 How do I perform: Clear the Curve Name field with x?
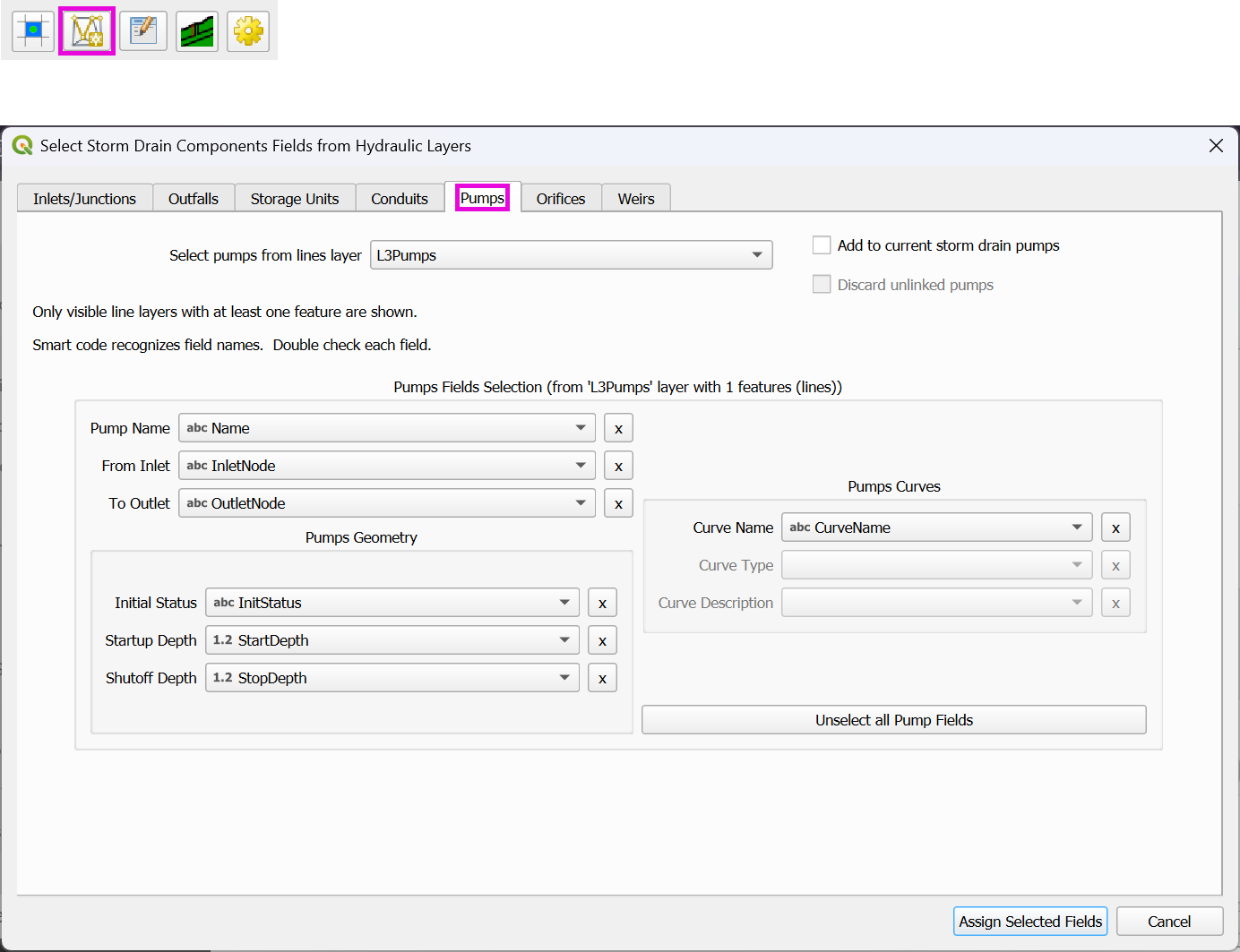[1115, 527]
